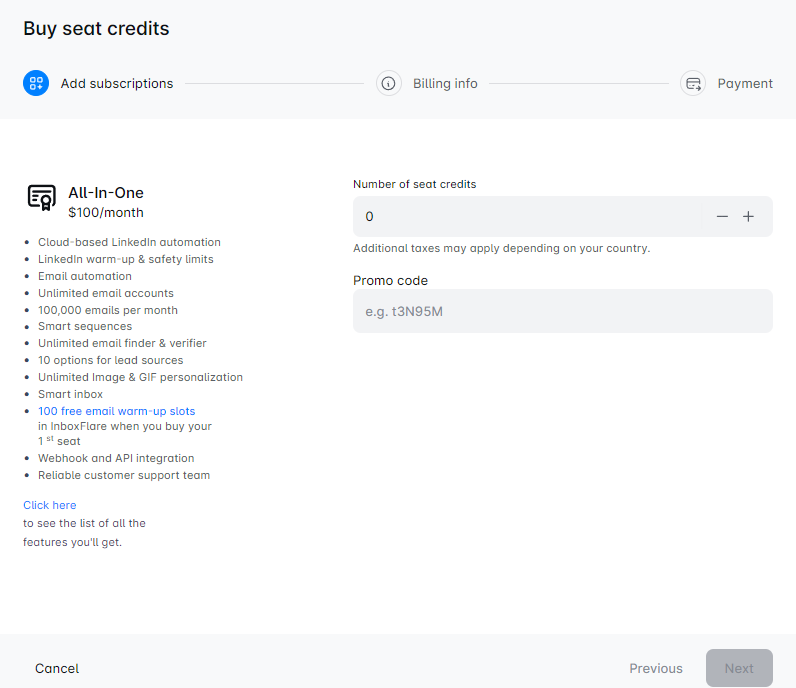Click the All-In-One plan title
Screen dimensions: 796x688
[x=106, y=193]
